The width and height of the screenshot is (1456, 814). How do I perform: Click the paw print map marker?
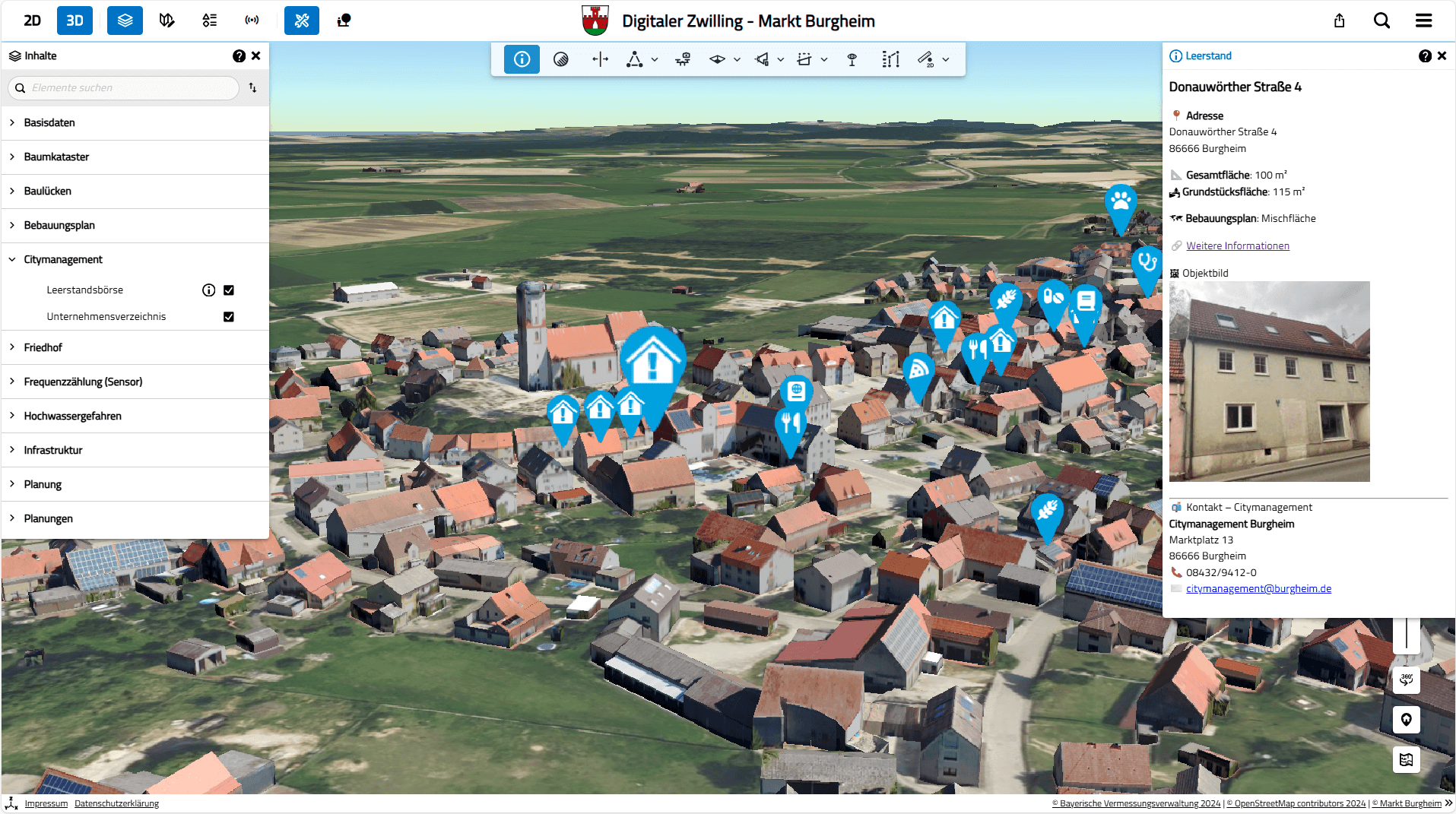pyautogui.click(x=1120, y=202)
